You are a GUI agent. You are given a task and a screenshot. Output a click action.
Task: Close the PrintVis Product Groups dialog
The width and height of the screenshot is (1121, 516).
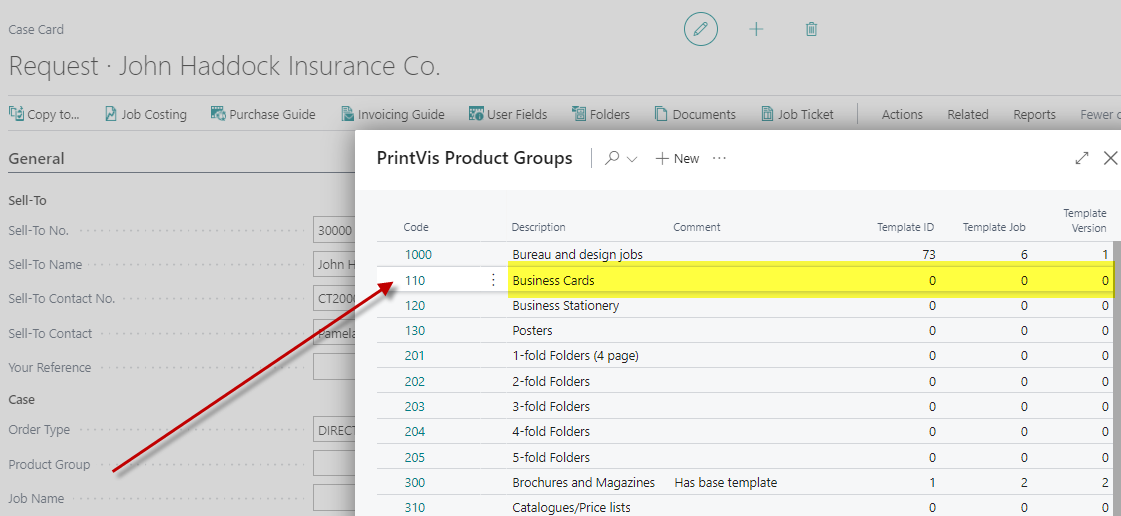click(1110, 158)
